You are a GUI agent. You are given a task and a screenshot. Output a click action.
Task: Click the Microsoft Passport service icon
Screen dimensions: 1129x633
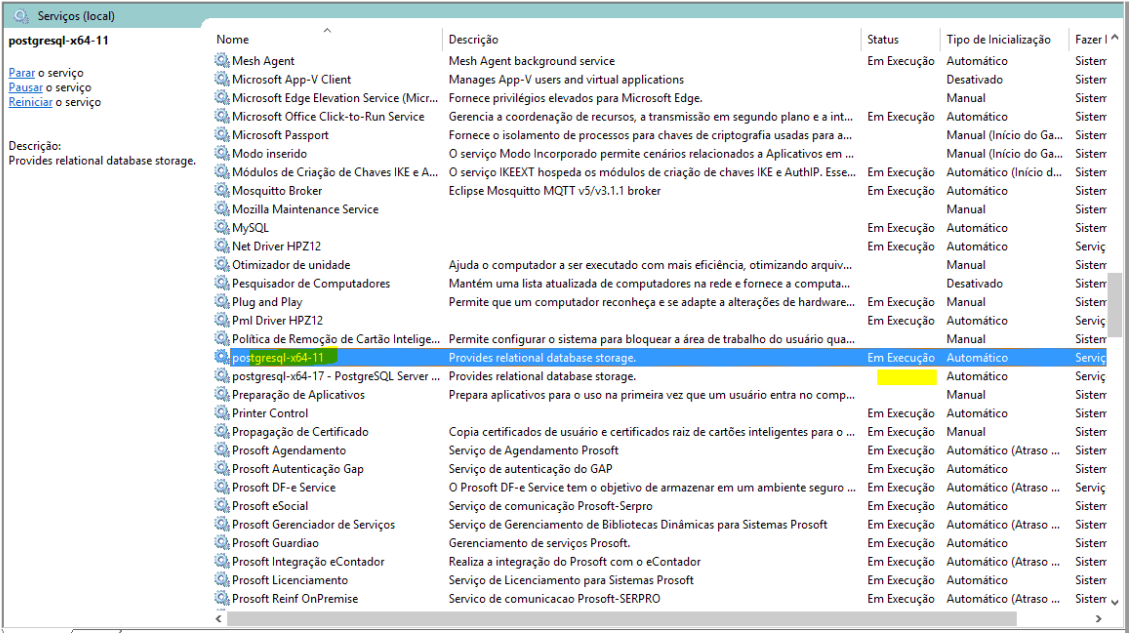coord(222,135)
